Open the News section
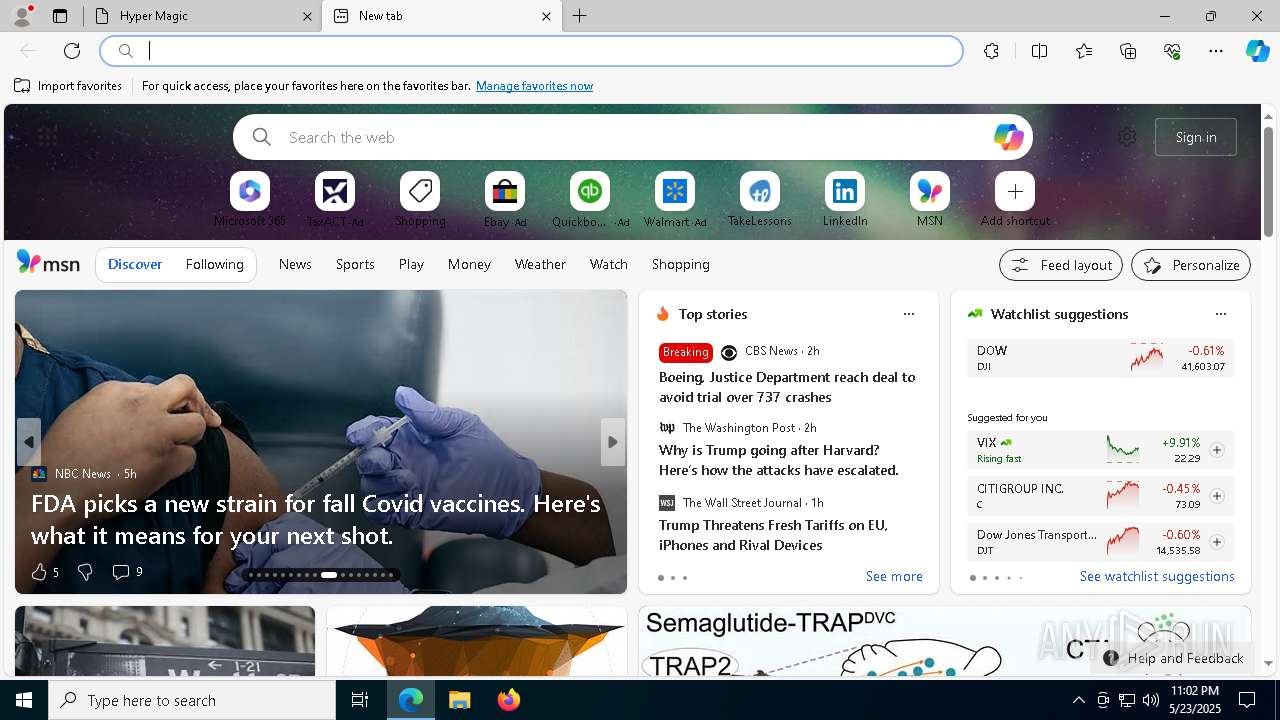 [295, 264]
